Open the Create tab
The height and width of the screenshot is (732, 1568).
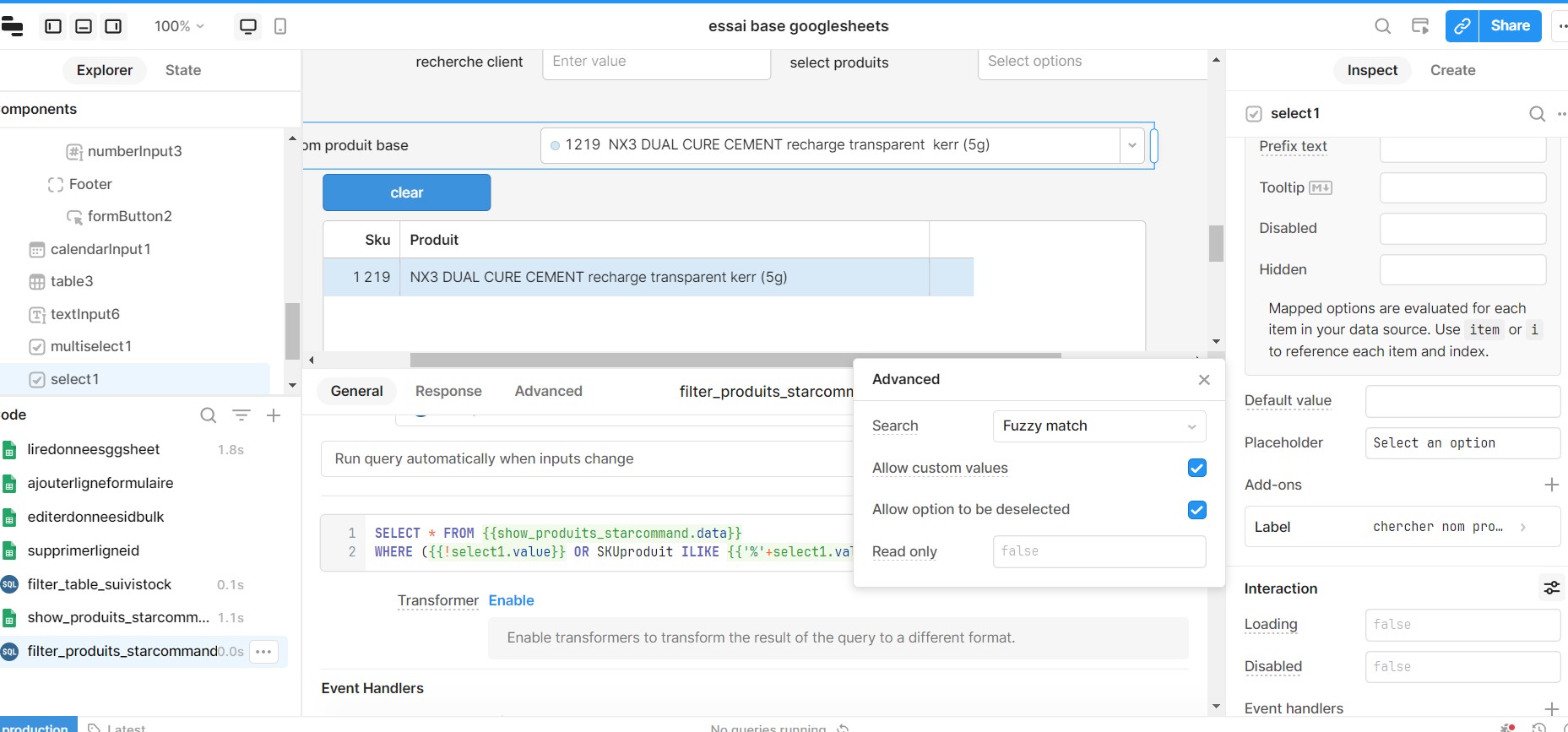(x=1452, y=70)
